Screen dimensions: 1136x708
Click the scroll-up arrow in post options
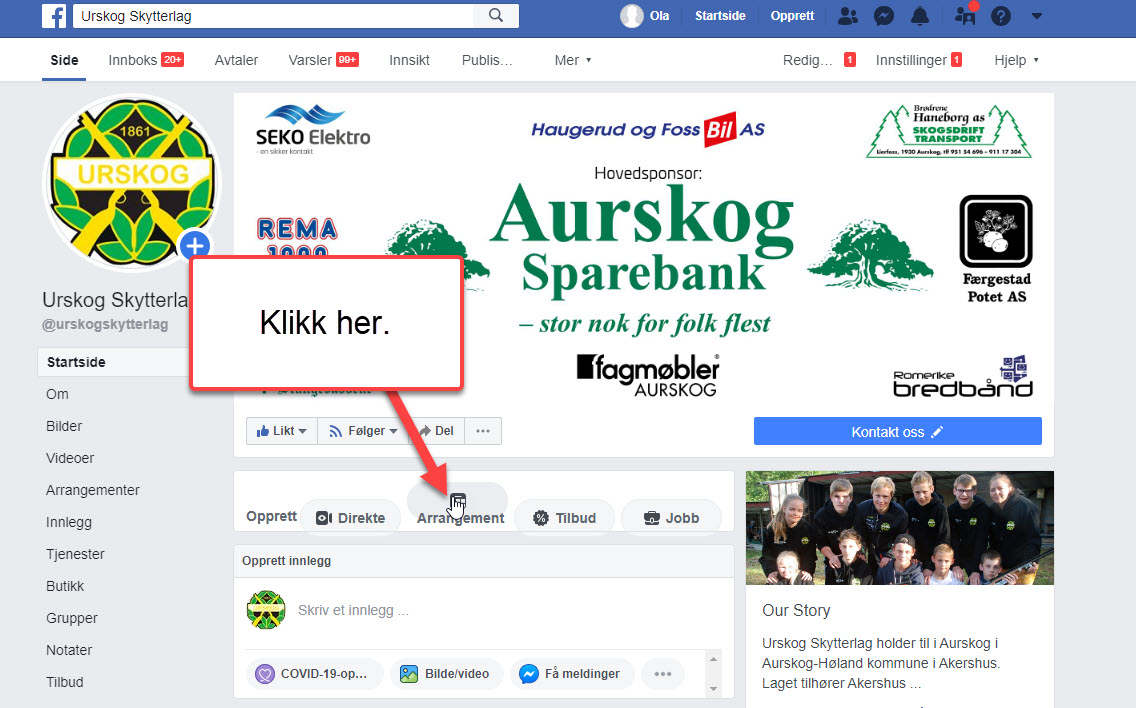click(x=713, y=659)
